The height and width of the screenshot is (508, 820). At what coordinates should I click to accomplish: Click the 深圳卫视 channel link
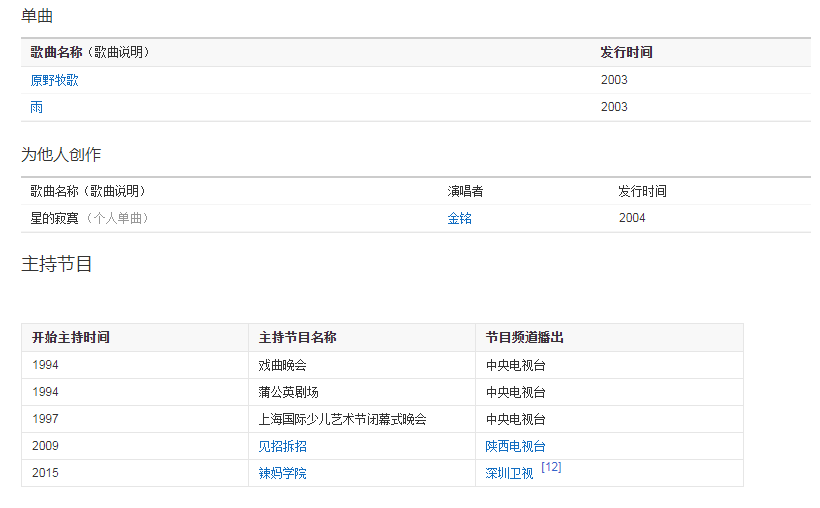[509, 474]
